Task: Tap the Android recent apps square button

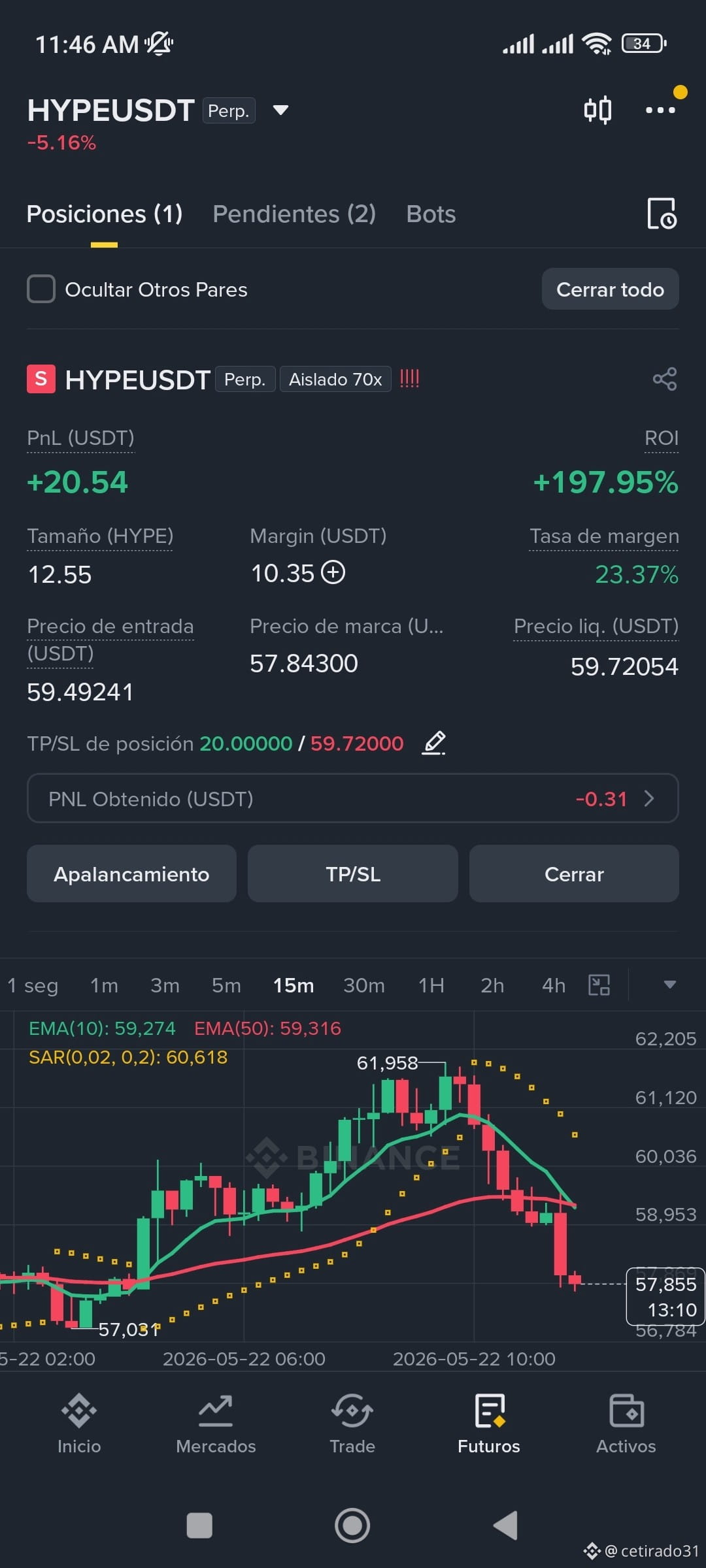Action: coord(199,1526)
